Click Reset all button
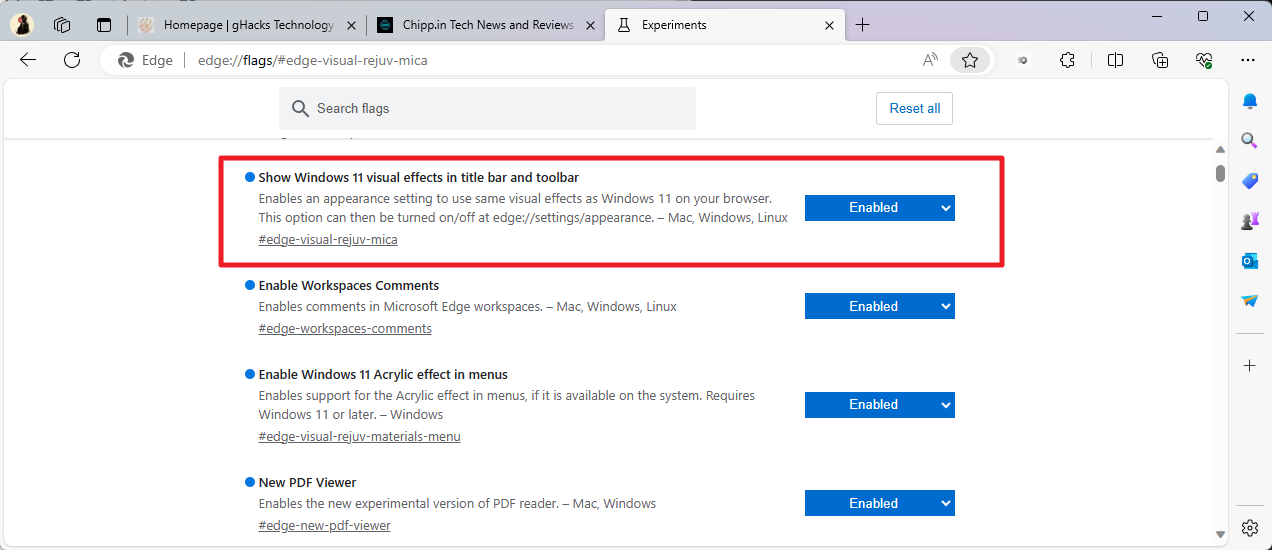The height and width of the screenshot is (550, 1272). pyautogui.click(x=914, y=109)
